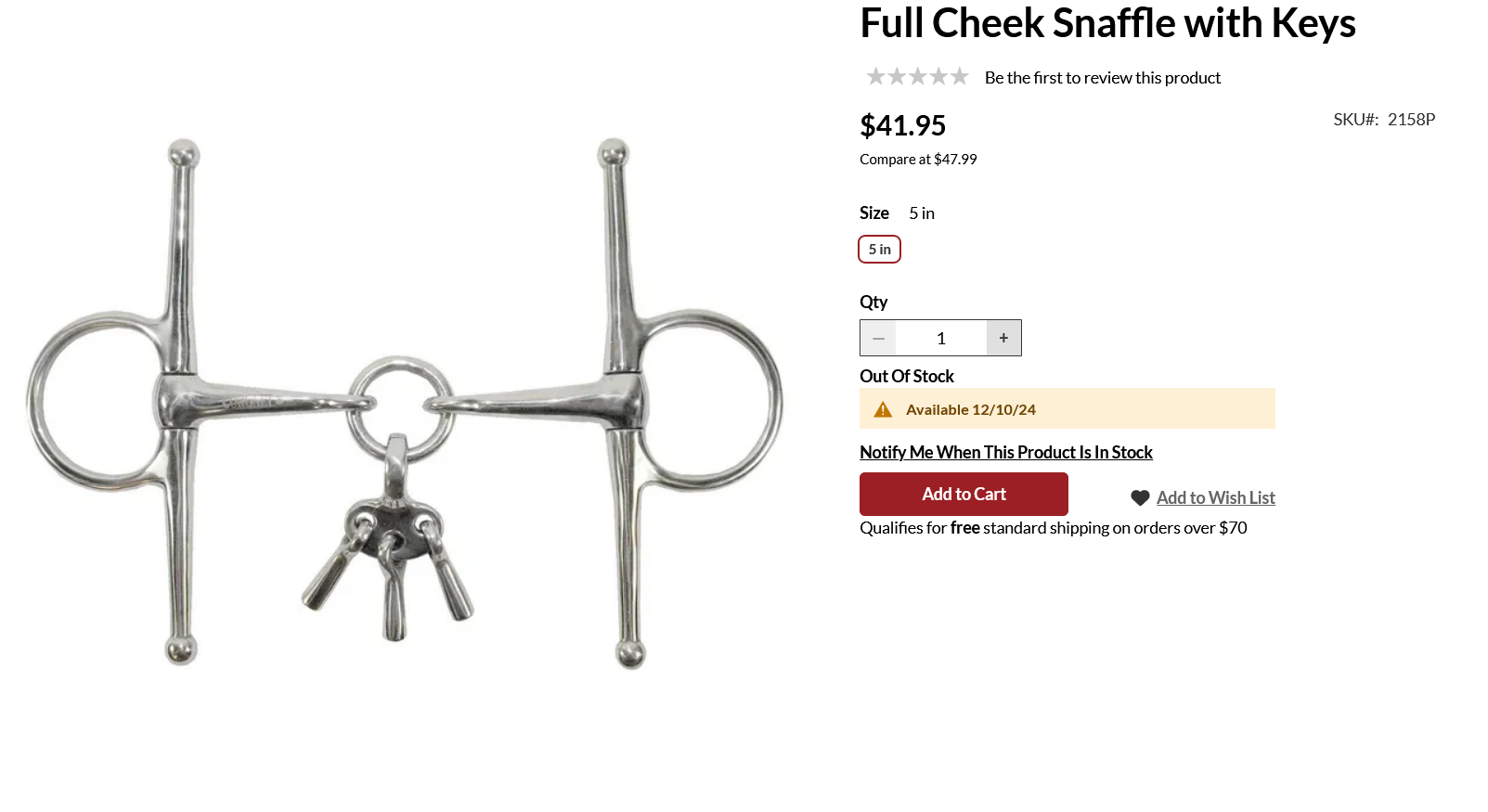The width and height of the screenshot is (1488, 812).
Task: Open Notify Me When In Stock link
Action: click(x=1006, y=453)
